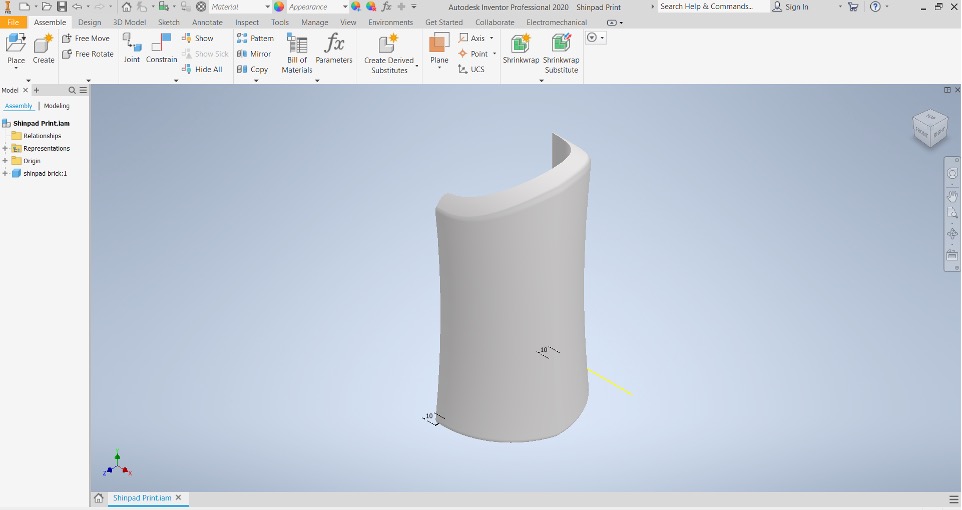Click Shrinkwrap Substitute
Viewport: 962px width, 510px height.
pos(561,53)
